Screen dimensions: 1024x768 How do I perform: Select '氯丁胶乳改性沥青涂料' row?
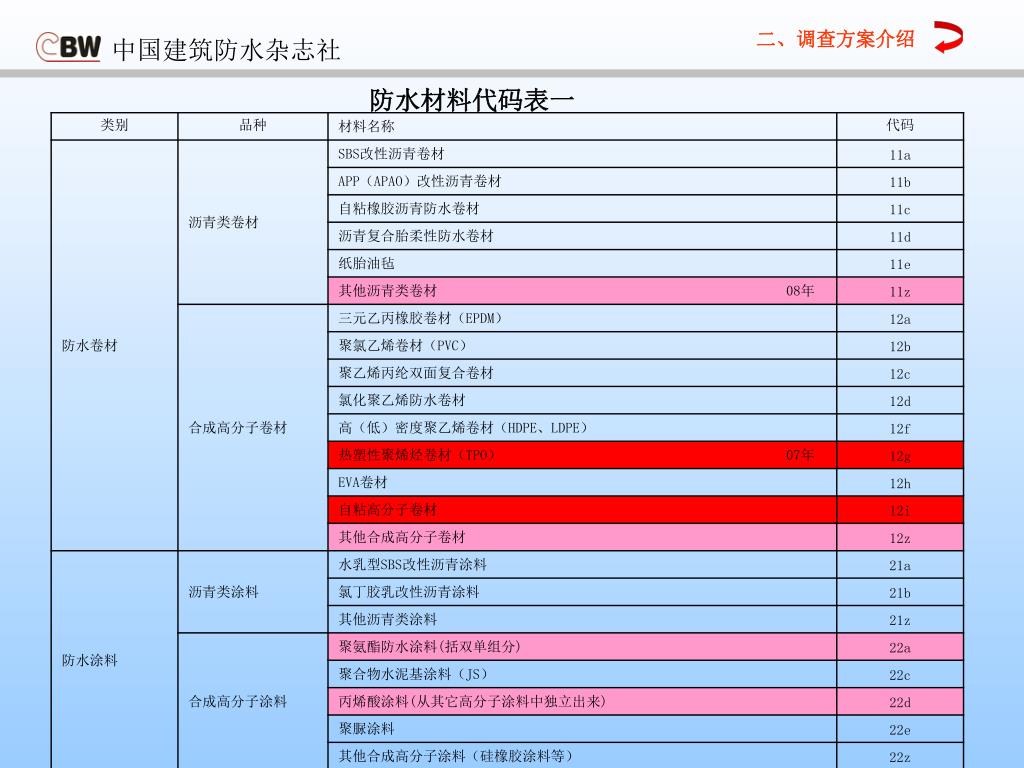click(582, 592)
